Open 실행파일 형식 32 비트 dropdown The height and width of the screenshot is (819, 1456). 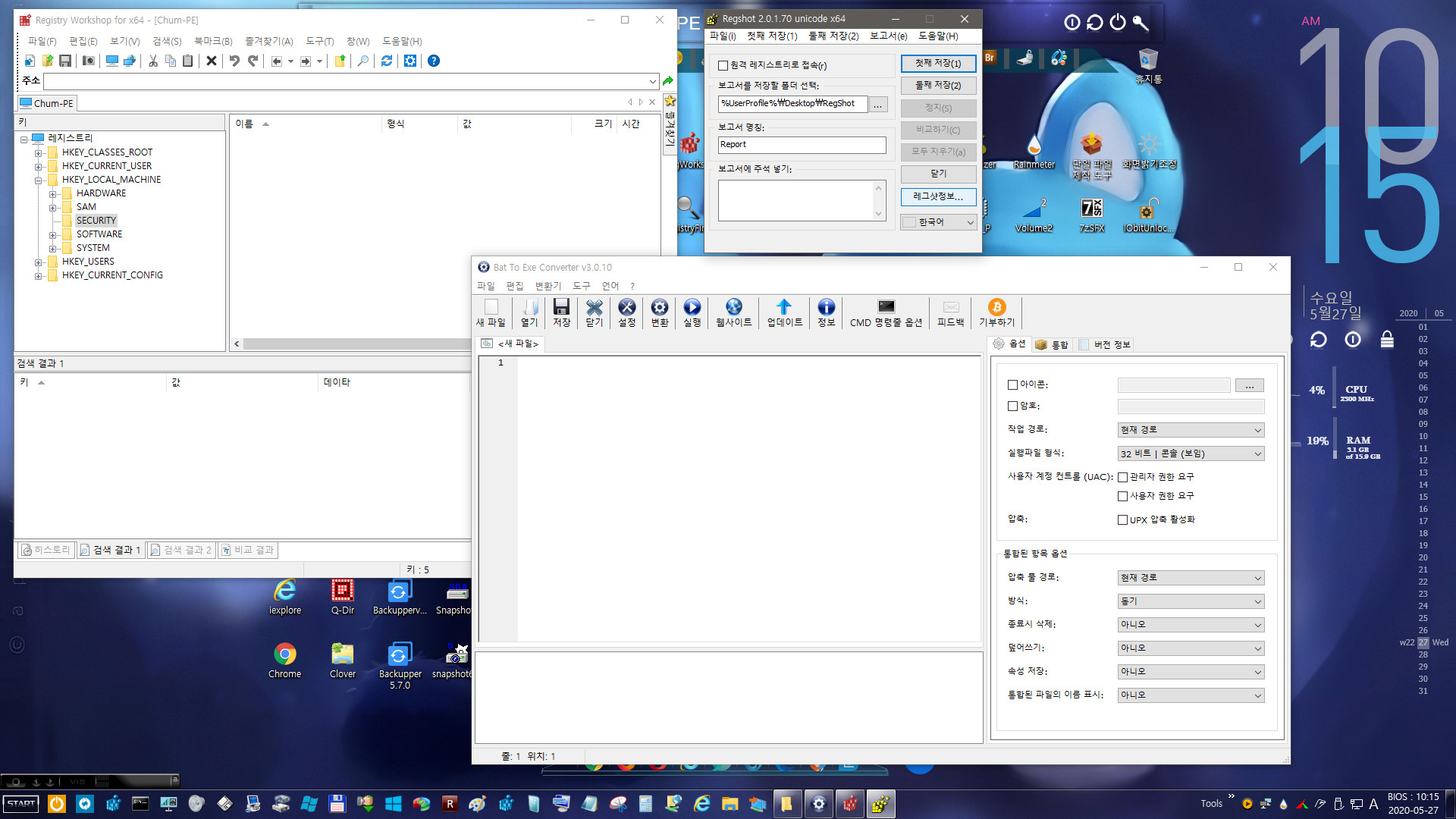point(1191,453)
